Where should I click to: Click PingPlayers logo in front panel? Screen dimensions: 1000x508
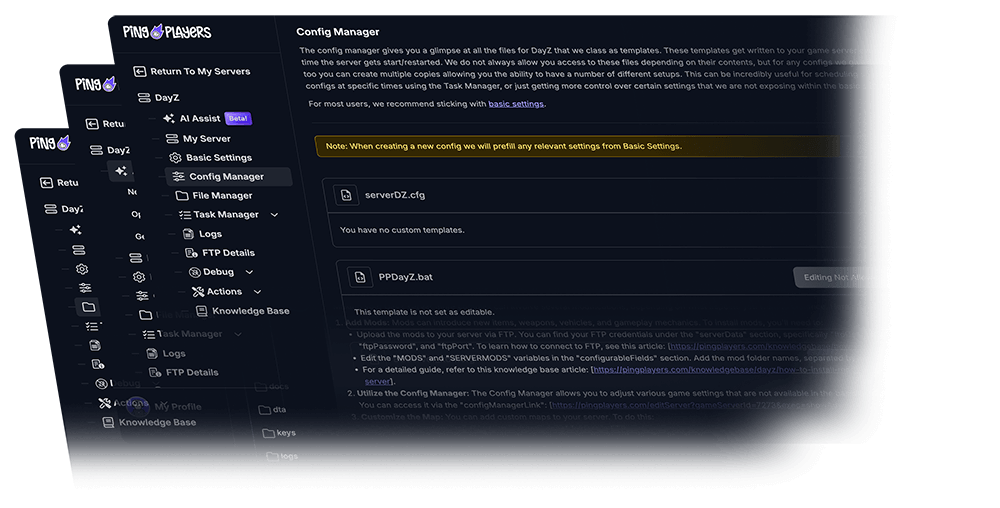(x=166, y=32)
